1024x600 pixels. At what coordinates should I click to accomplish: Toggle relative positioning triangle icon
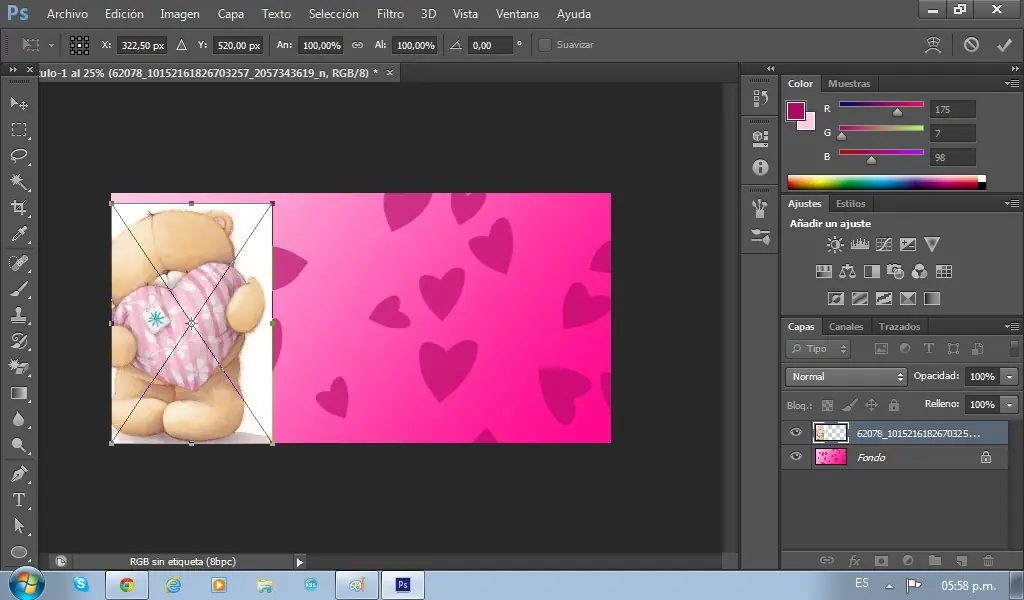pos(182,45)
